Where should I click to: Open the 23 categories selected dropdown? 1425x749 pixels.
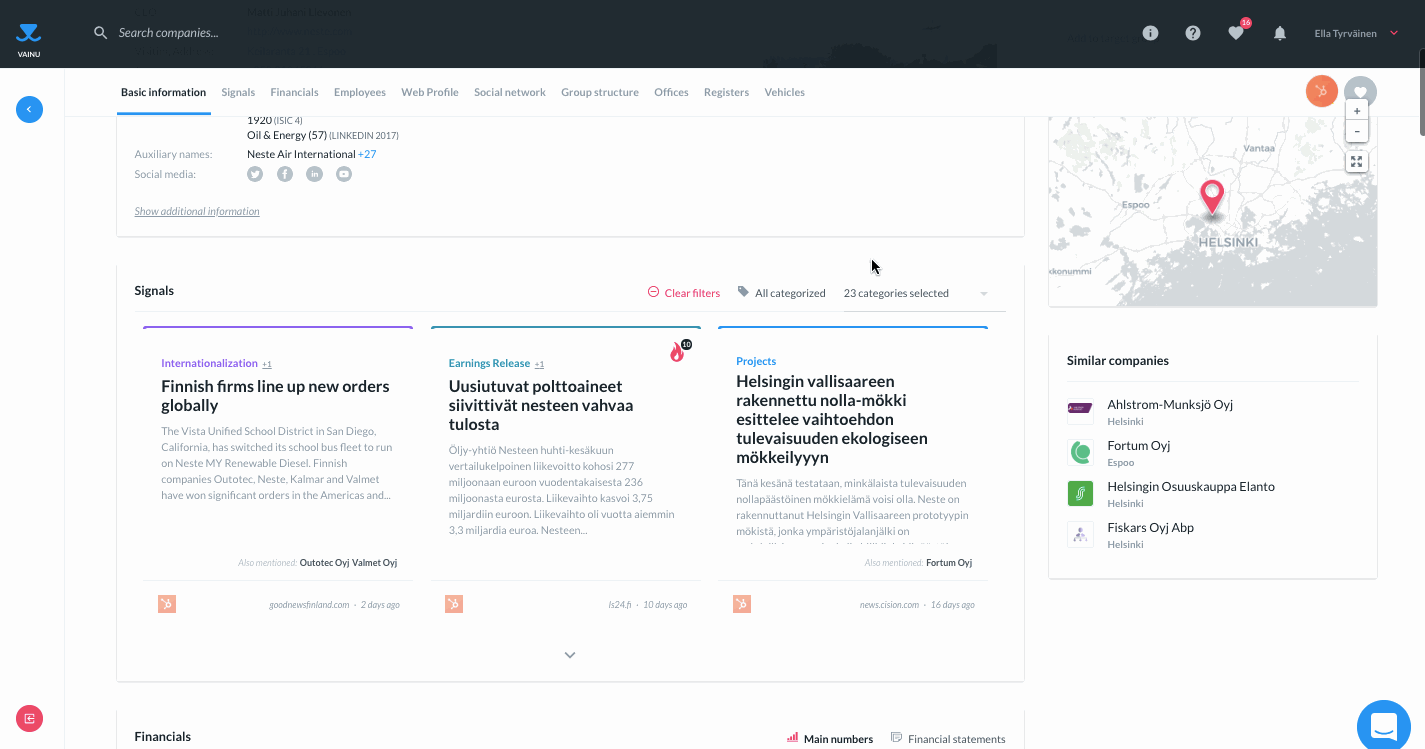pyautogui.click(x=915, y=293)
